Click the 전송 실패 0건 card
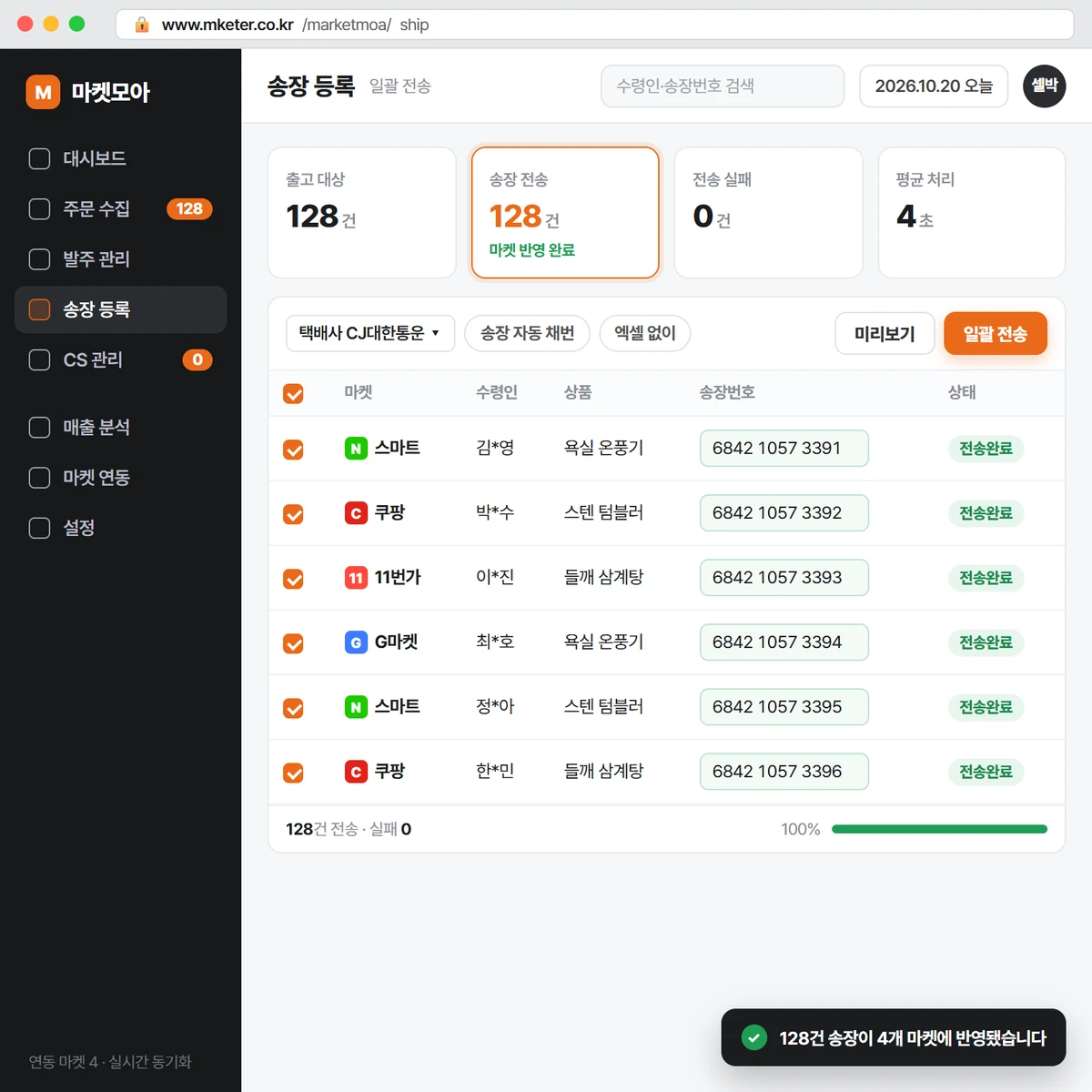The image size is (1092, 1092). [x=768, y=213]
